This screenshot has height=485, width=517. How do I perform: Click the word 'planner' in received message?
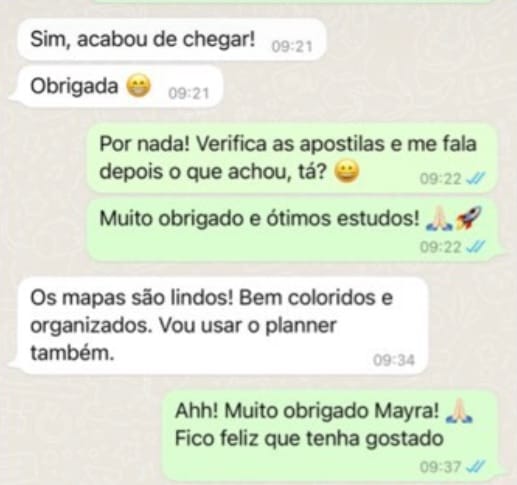click(x=301, y=326)
